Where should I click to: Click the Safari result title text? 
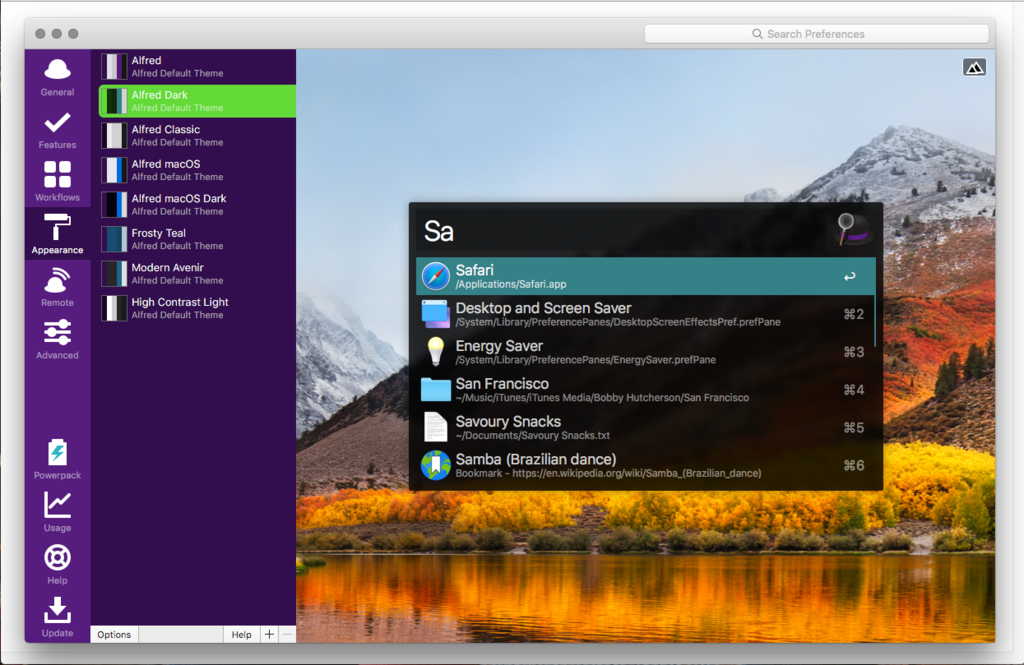point(475,270)
